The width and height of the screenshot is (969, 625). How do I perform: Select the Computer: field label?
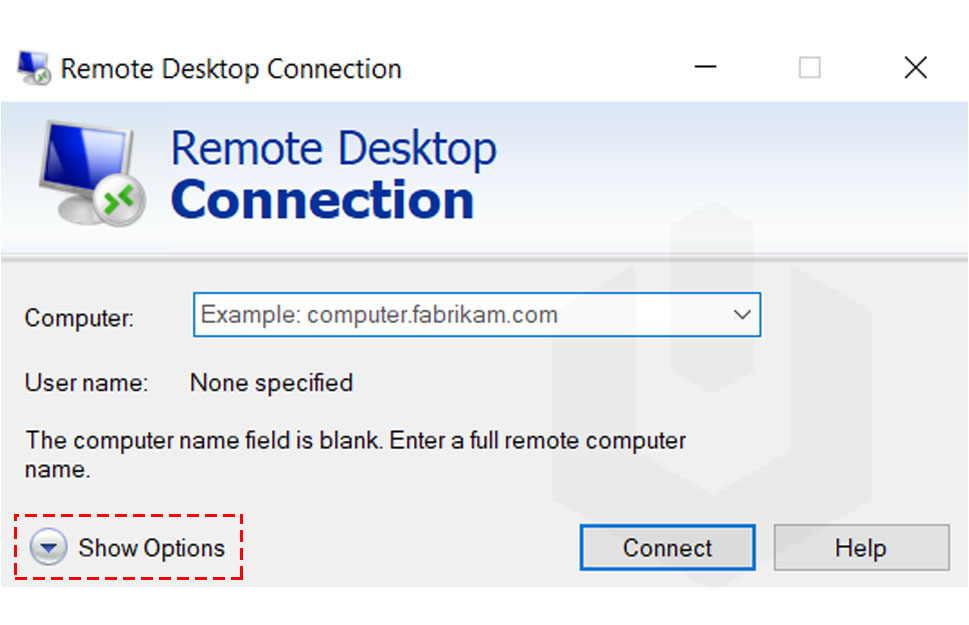[79, 318]
